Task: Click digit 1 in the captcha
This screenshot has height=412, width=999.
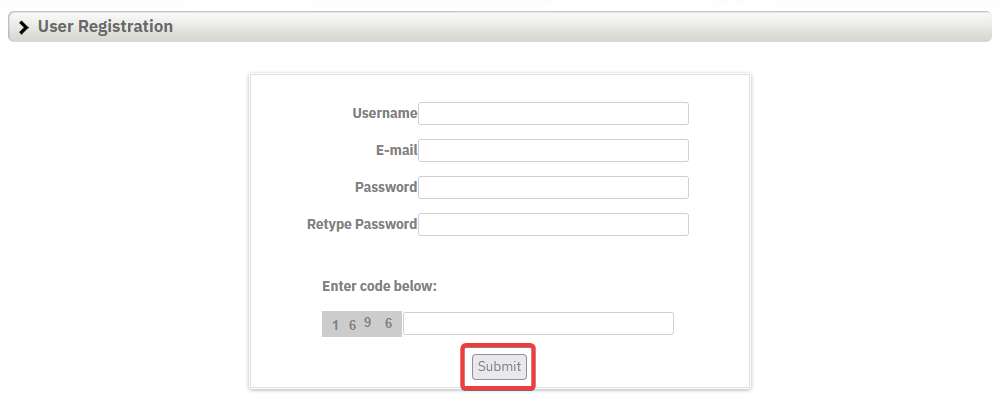Action: 336,325
